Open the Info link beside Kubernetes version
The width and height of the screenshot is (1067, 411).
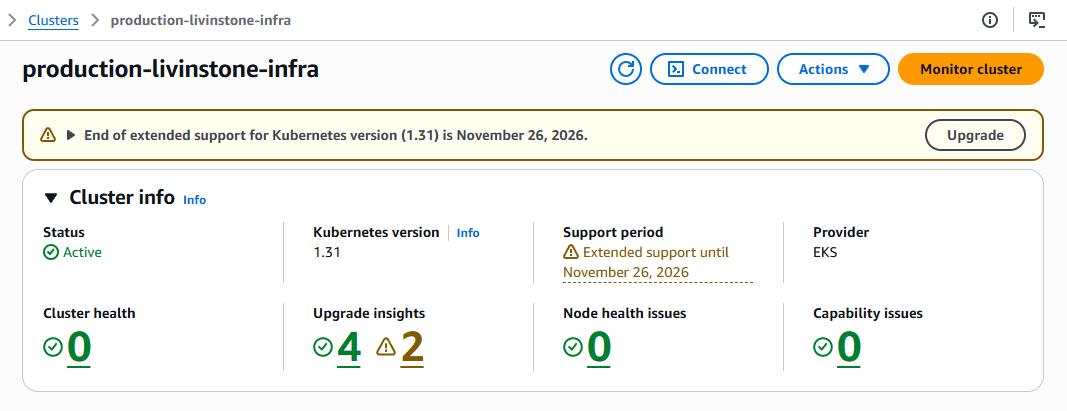click(468, 233)
